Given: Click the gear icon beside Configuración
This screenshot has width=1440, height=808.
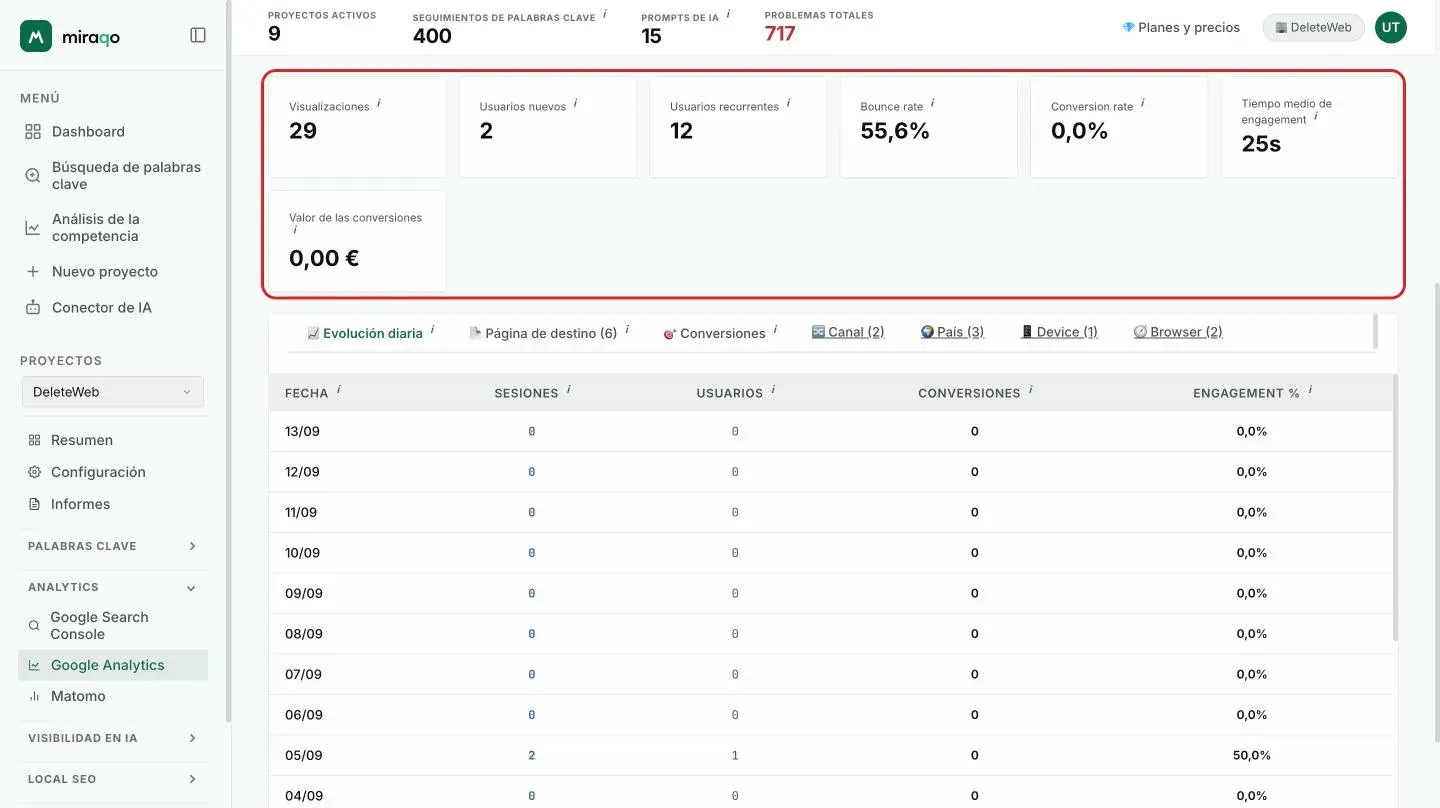Looking at the screenshot, I should (35, 472).
